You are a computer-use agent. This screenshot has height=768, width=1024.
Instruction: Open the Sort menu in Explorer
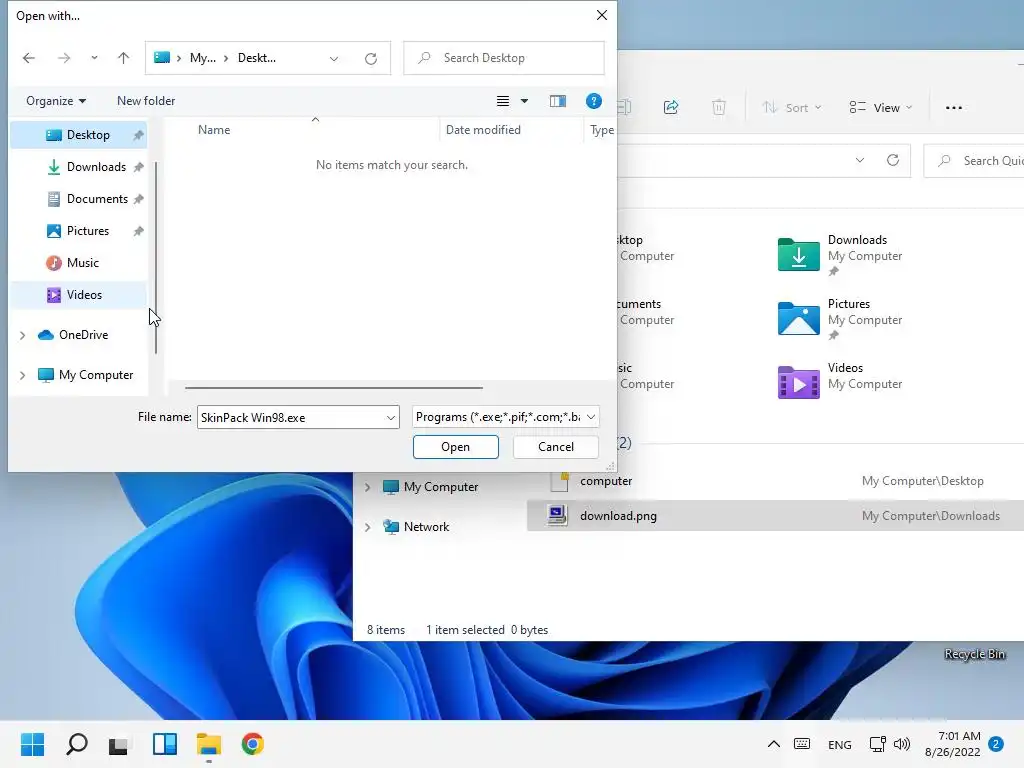point(791,108)
